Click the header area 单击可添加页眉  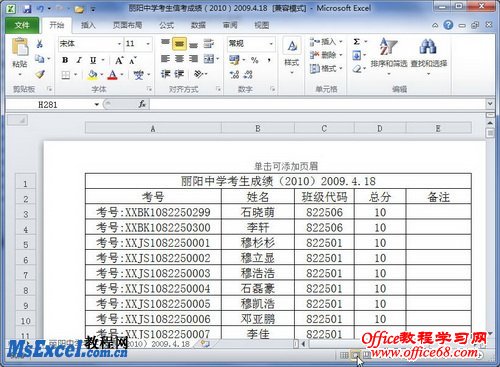286,166
